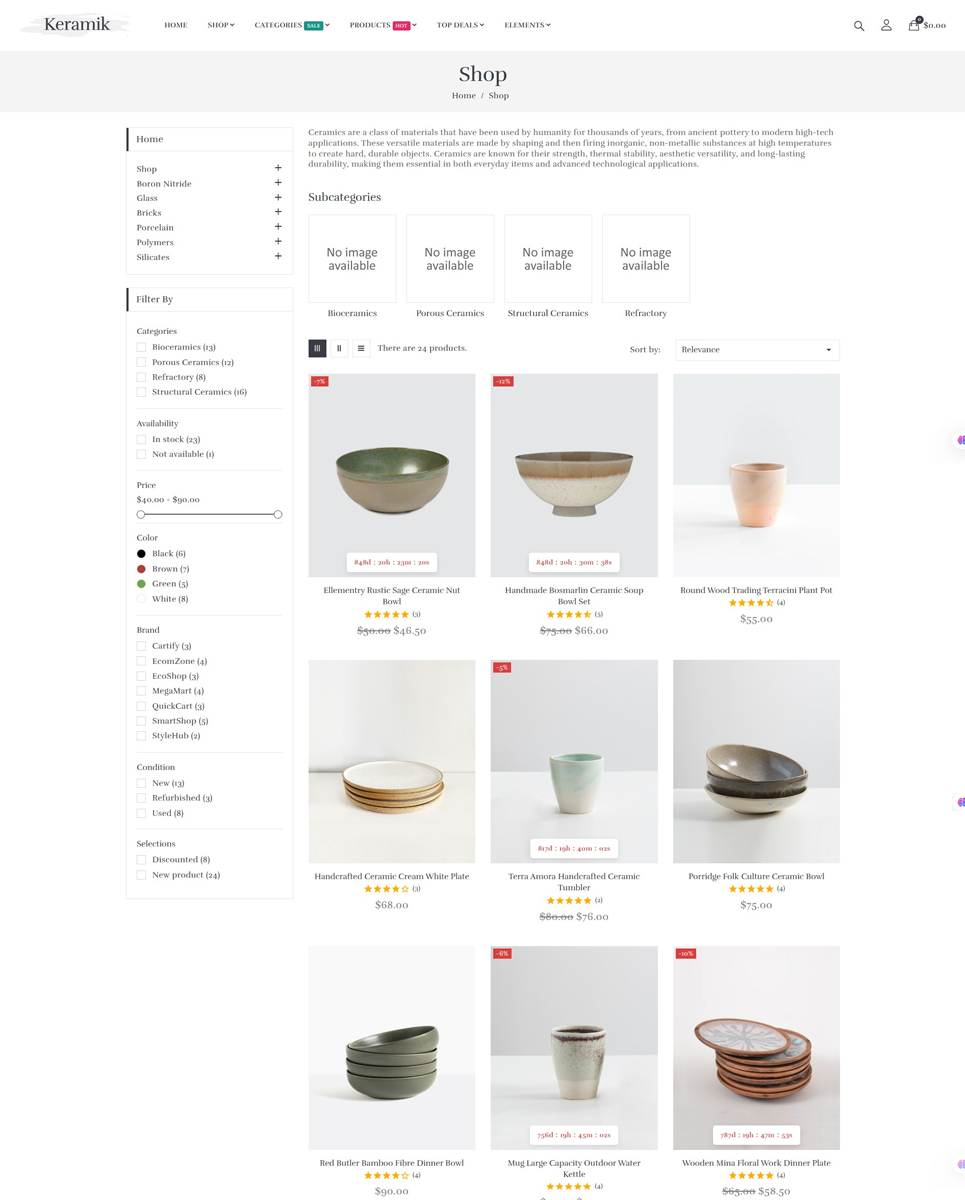Switch to two-column grid view icon

(339, 348)
